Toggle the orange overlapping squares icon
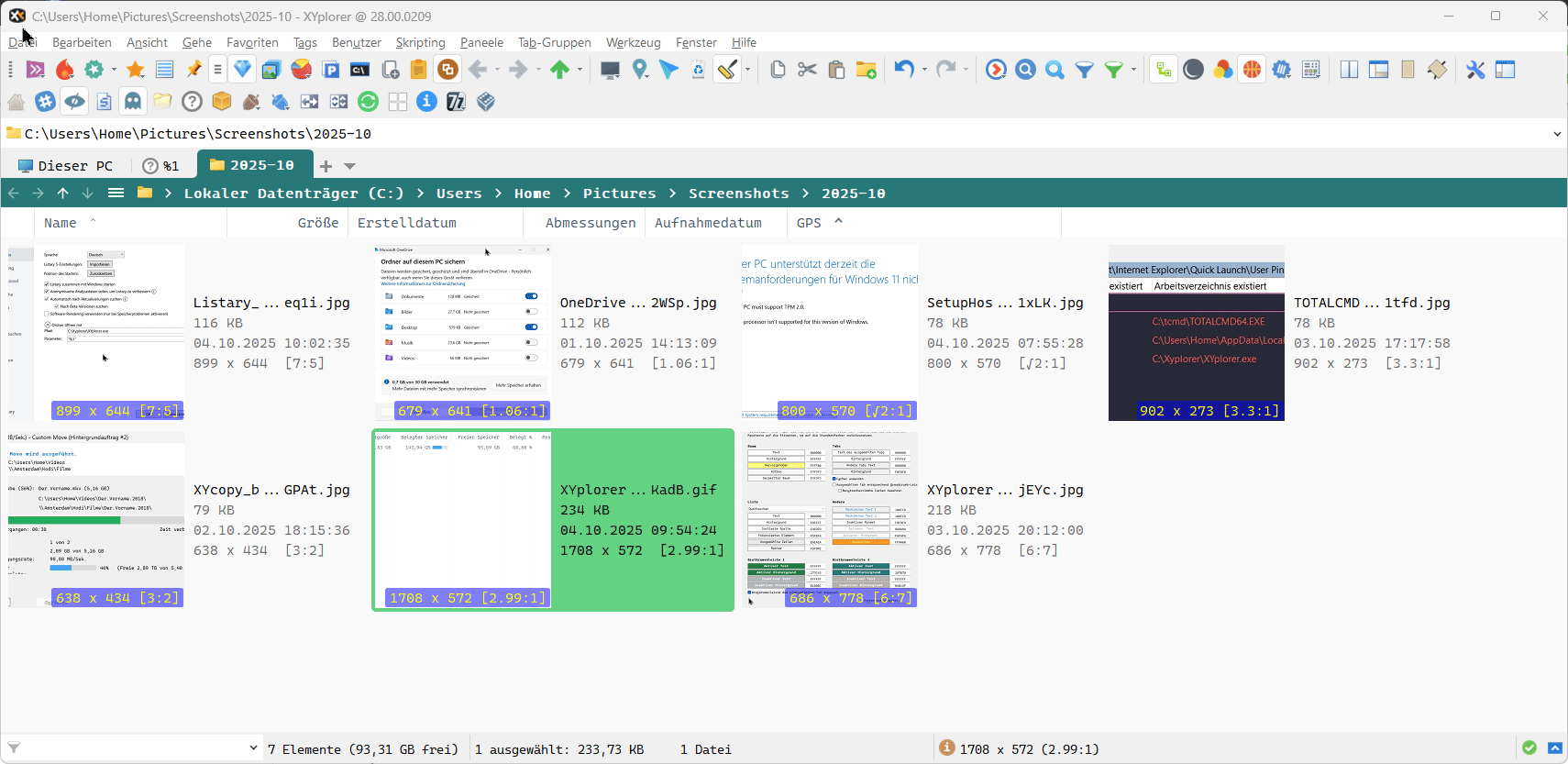 pyautogui.click(x=447, y=70)
